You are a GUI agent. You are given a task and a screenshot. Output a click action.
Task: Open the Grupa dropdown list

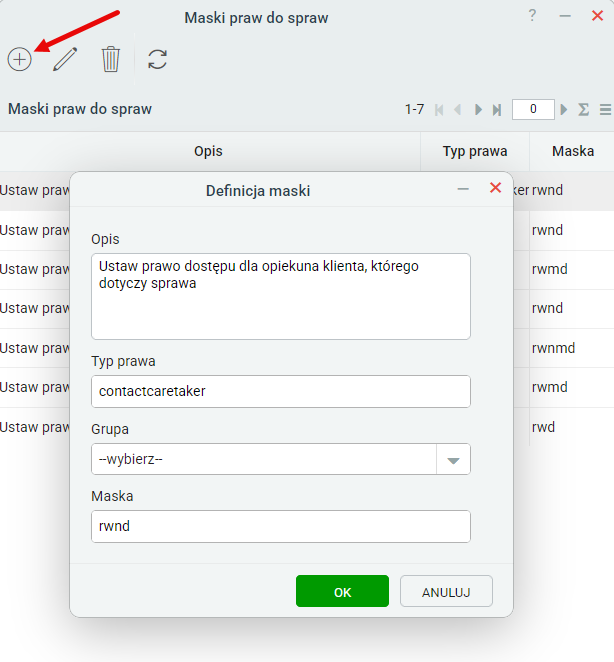click(281, 459)
